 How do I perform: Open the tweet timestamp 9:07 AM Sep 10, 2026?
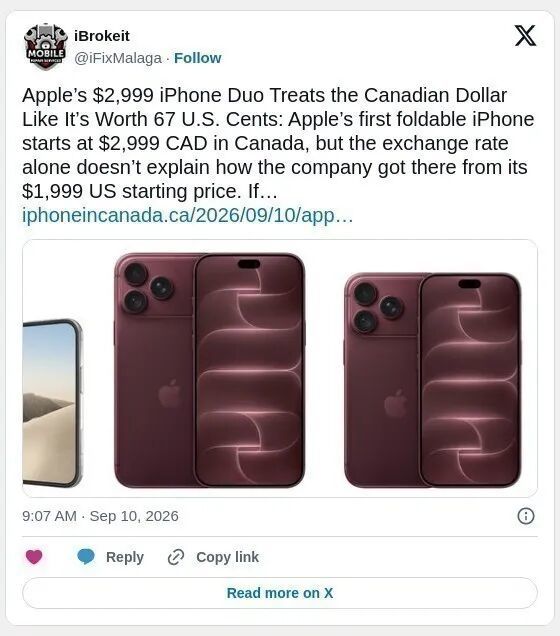pyautogui.click(x=100, y=516)
